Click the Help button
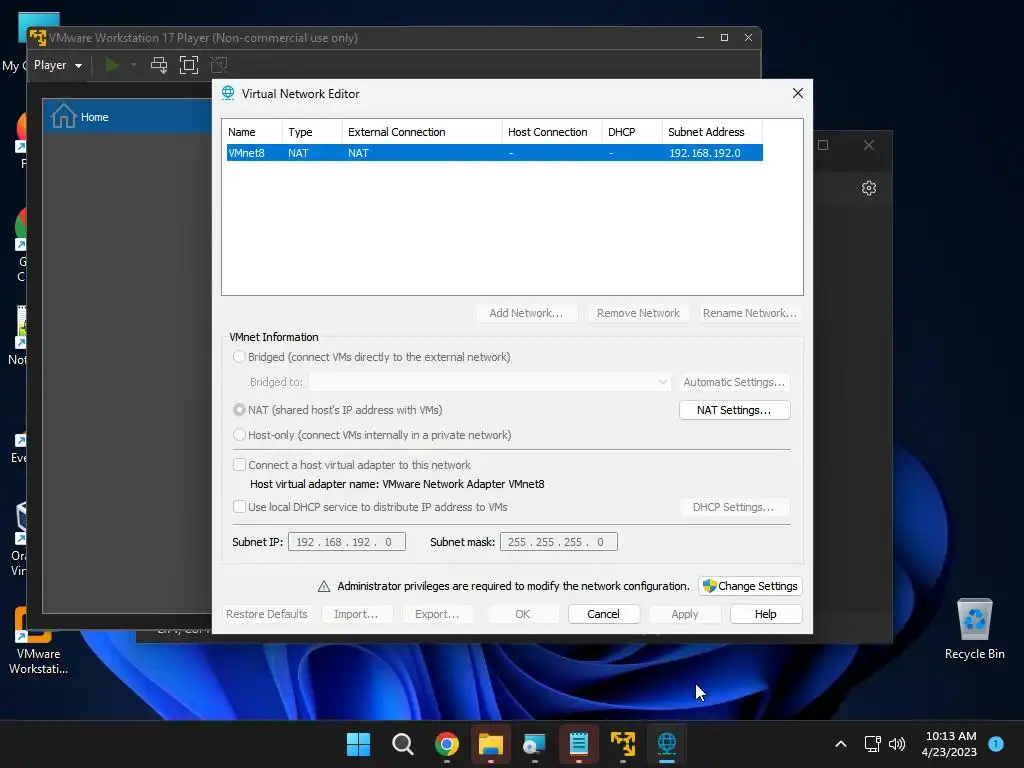The image size is (1024, 768). click(765, 614)
